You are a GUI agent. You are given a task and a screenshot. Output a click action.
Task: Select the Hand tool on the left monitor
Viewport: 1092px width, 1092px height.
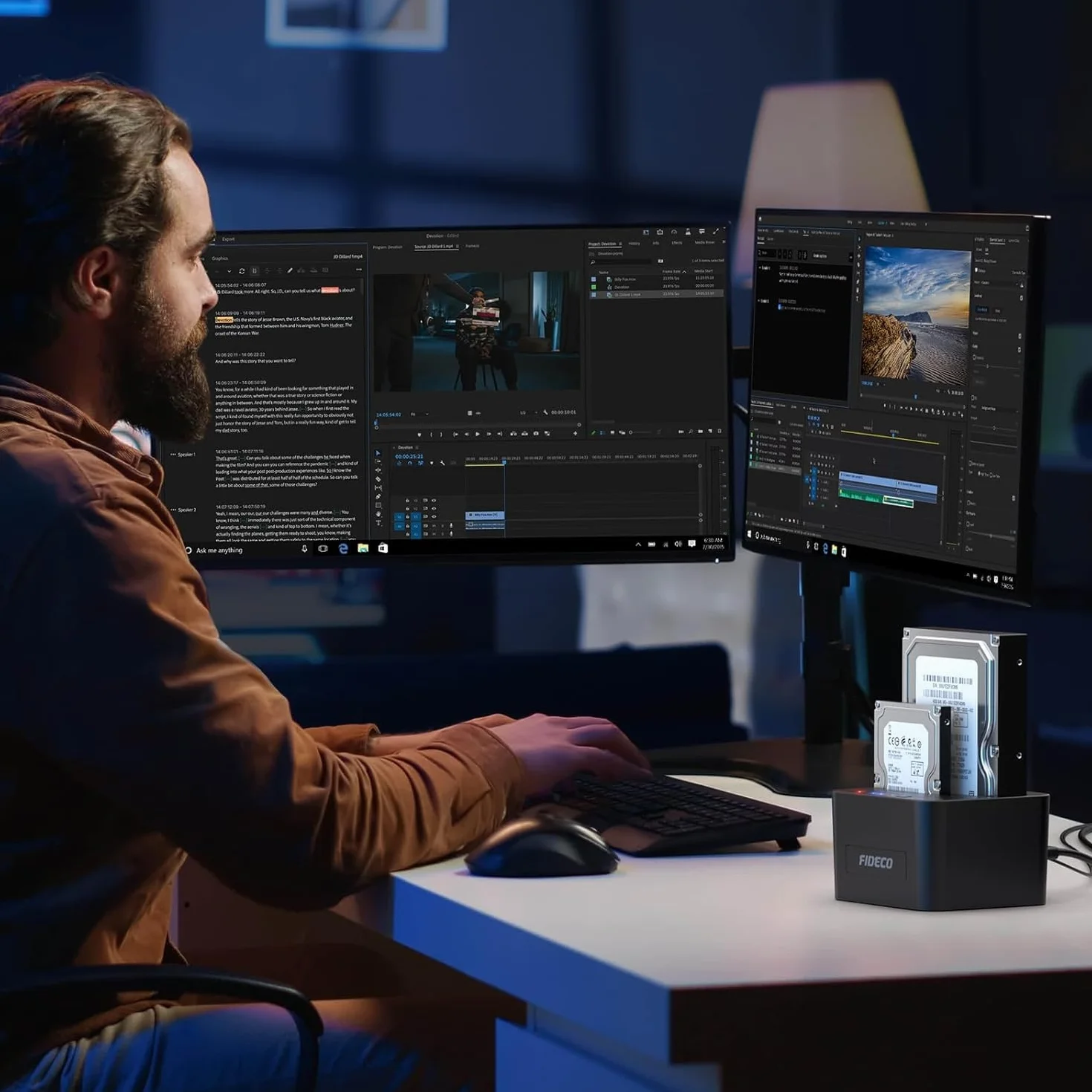point(377,514)
